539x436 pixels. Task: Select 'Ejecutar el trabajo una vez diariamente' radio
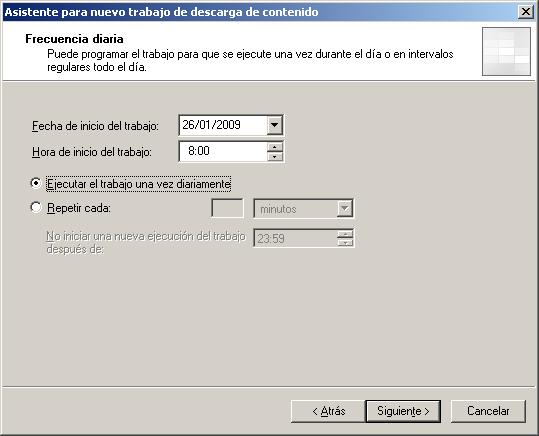click(x=35, y=183)
